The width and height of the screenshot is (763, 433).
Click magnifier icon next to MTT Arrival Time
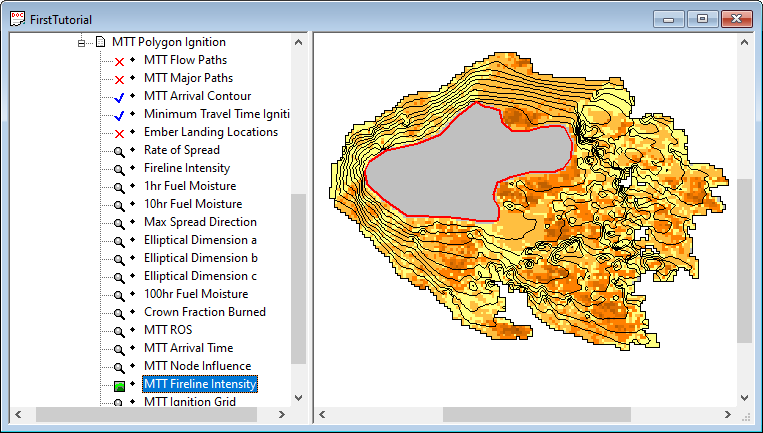(119, 349)
